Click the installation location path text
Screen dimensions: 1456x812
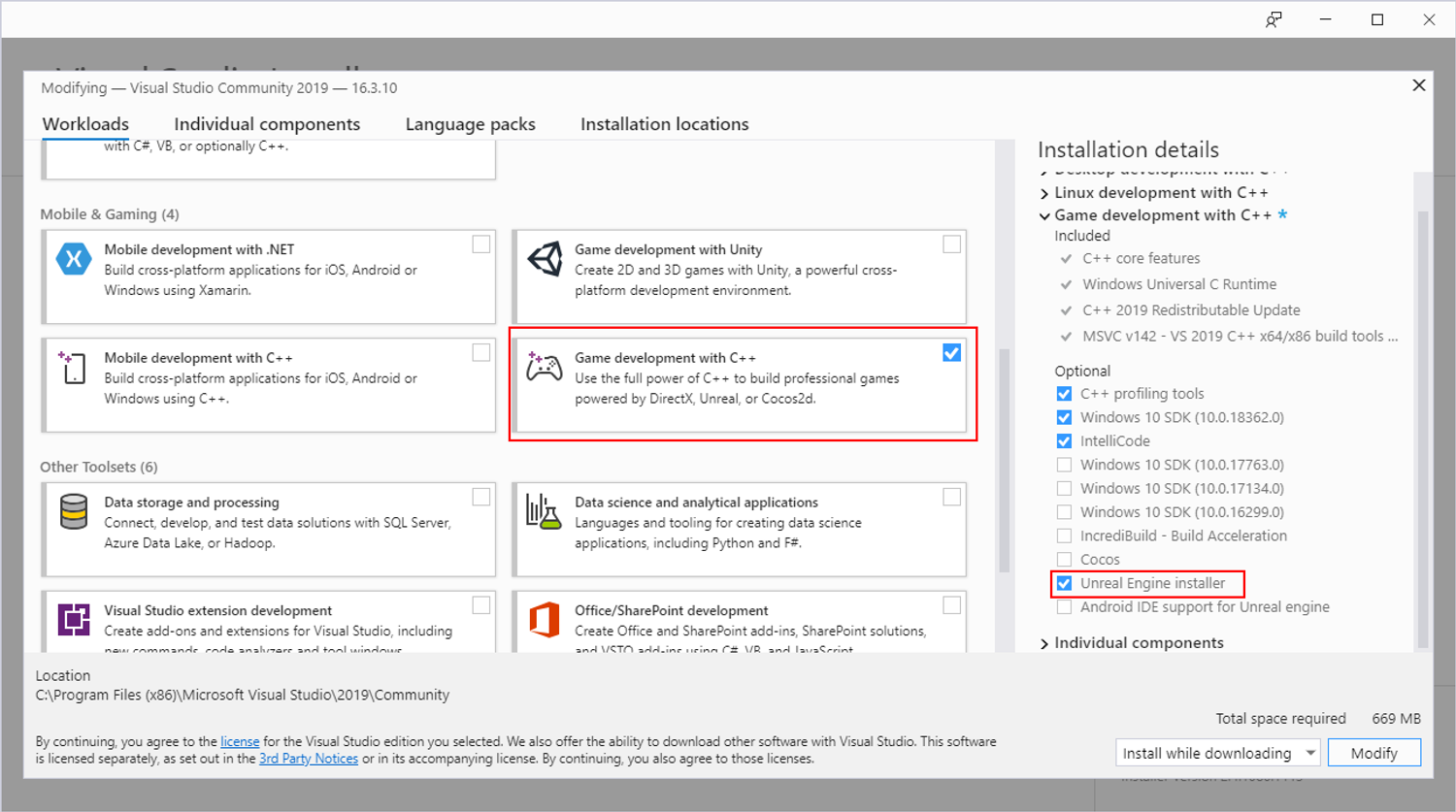point(243,695)
